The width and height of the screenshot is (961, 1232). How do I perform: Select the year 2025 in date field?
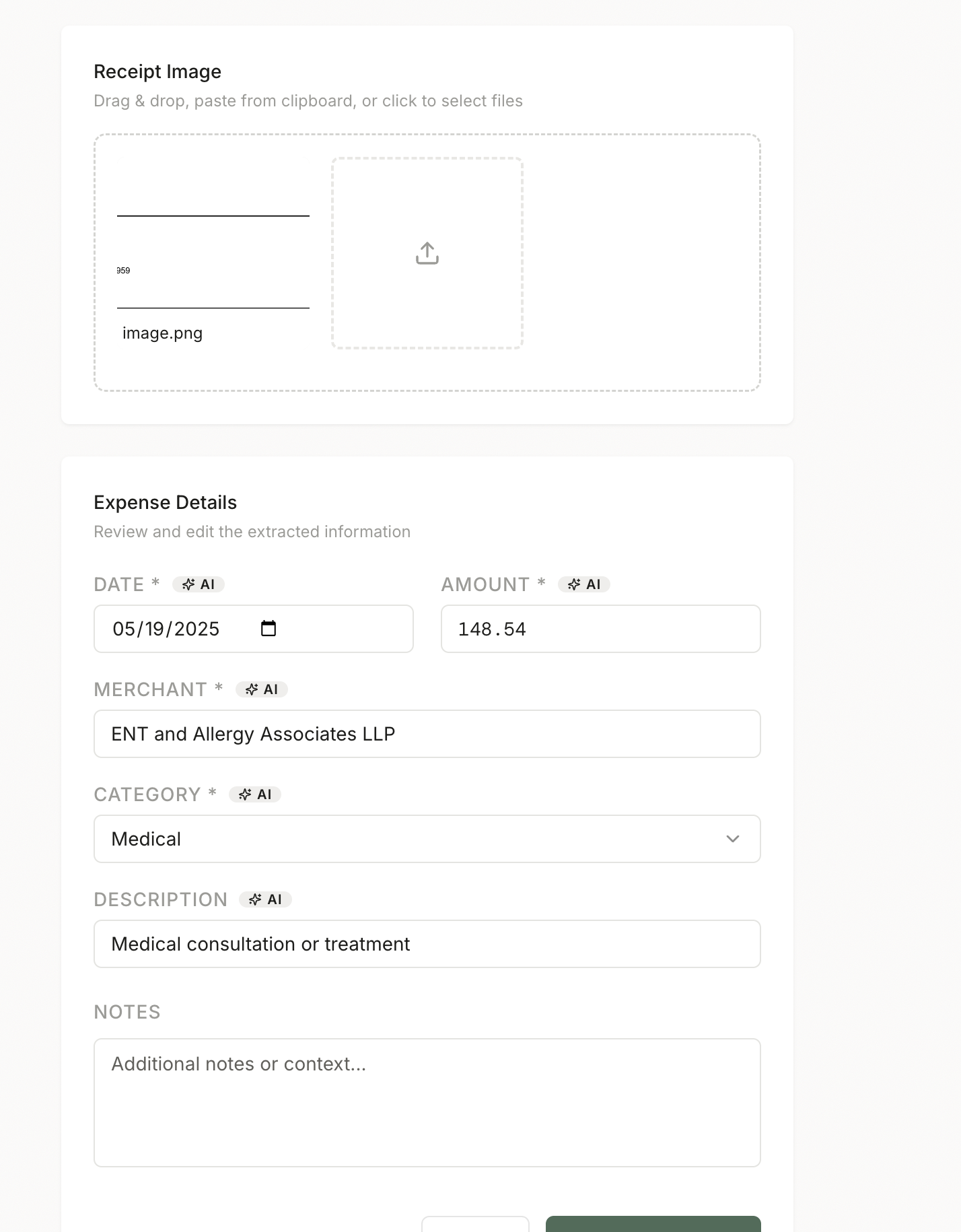[x=197, y=629]
